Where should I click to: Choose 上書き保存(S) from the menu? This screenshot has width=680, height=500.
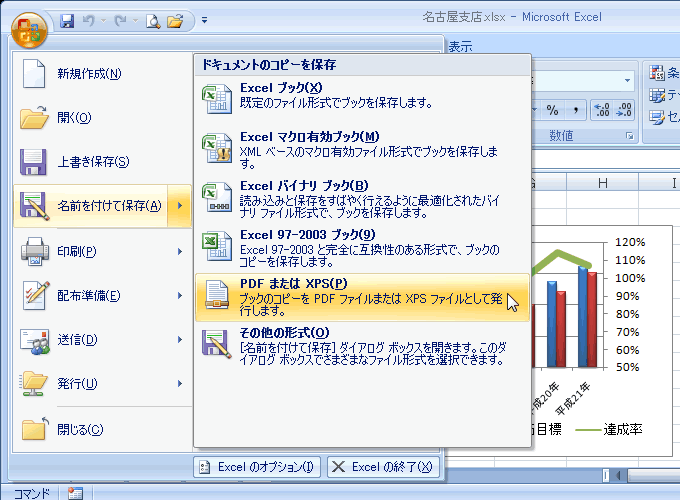click(x=103, y=162)
